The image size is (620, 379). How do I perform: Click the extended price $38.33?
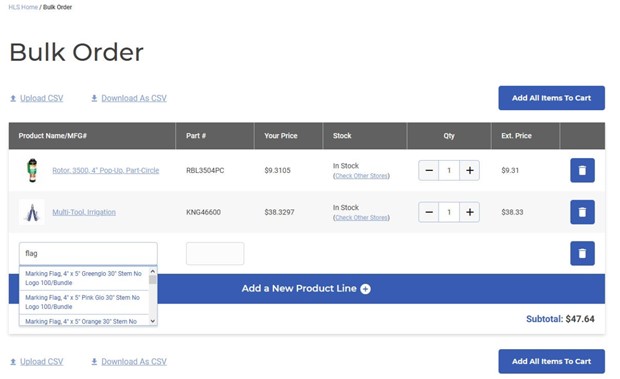512,212
